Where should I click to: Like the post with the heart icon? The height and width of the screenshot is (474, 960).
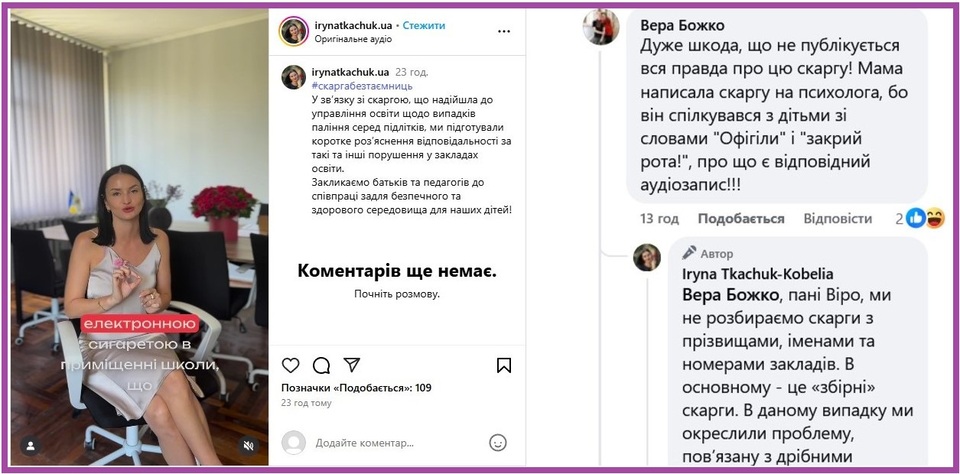click(x=290, y=366)
